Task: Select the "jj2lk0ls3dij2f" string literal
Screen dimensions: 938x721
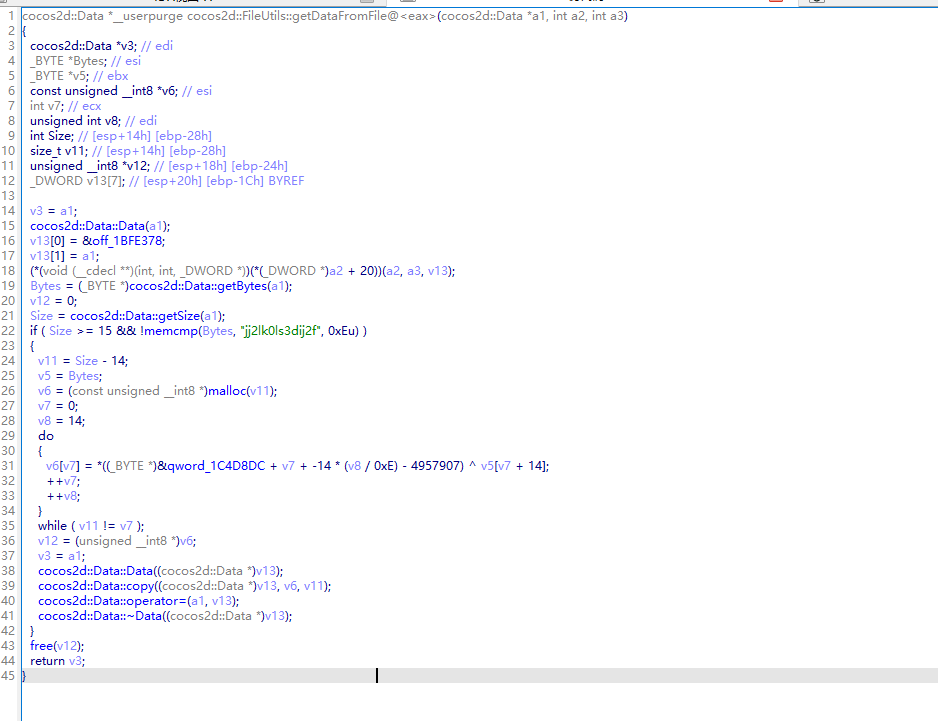Action: 283,331
